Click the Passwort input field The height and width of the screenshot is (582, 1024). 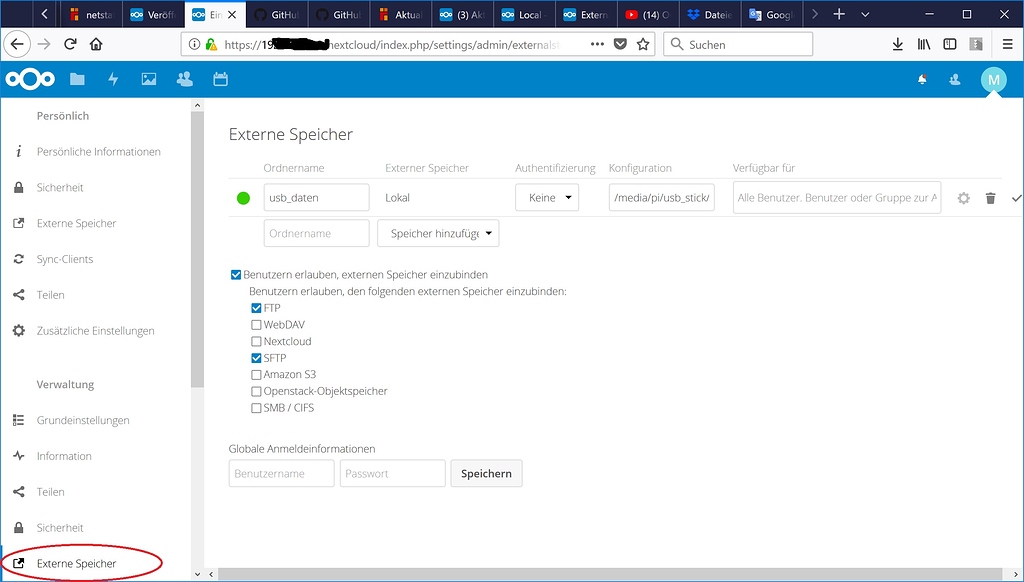(x=392, y=474)
